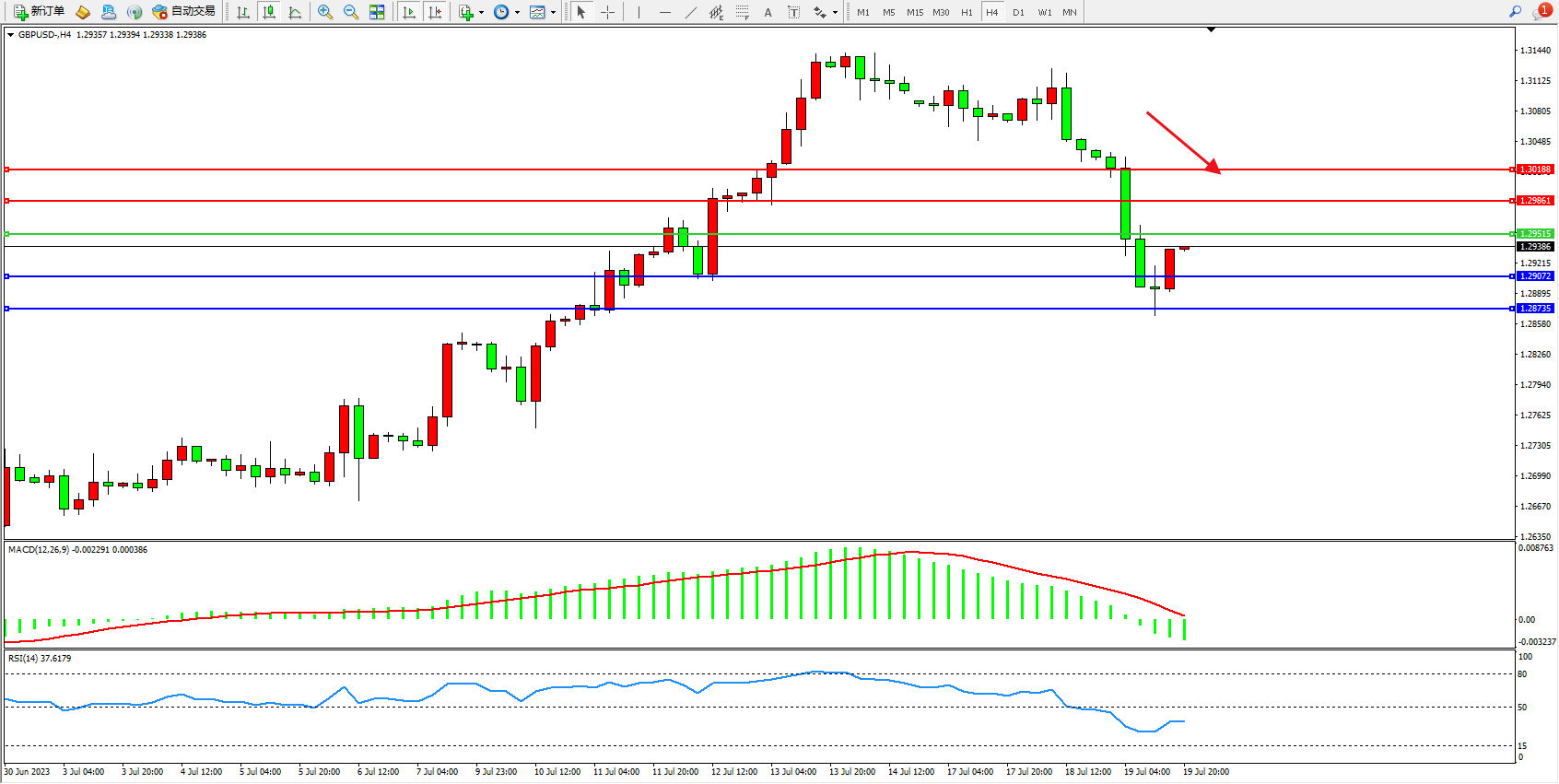Viewport: 1559px width, 784px height.
Task: Open the indicators list dropdown arrow
Action: 481,13
